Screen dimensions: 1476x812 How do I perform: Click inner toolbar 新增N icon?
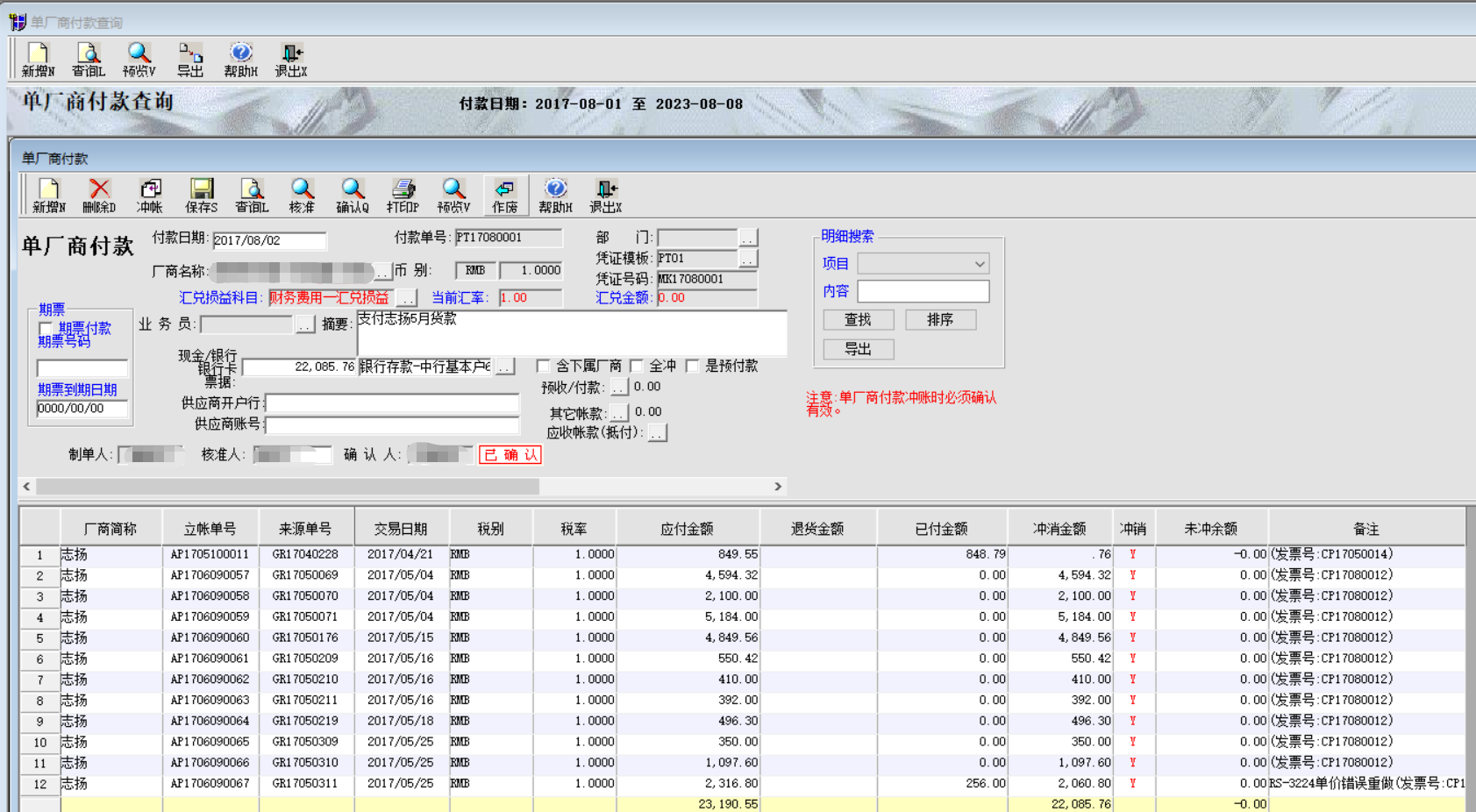(49, 196)
